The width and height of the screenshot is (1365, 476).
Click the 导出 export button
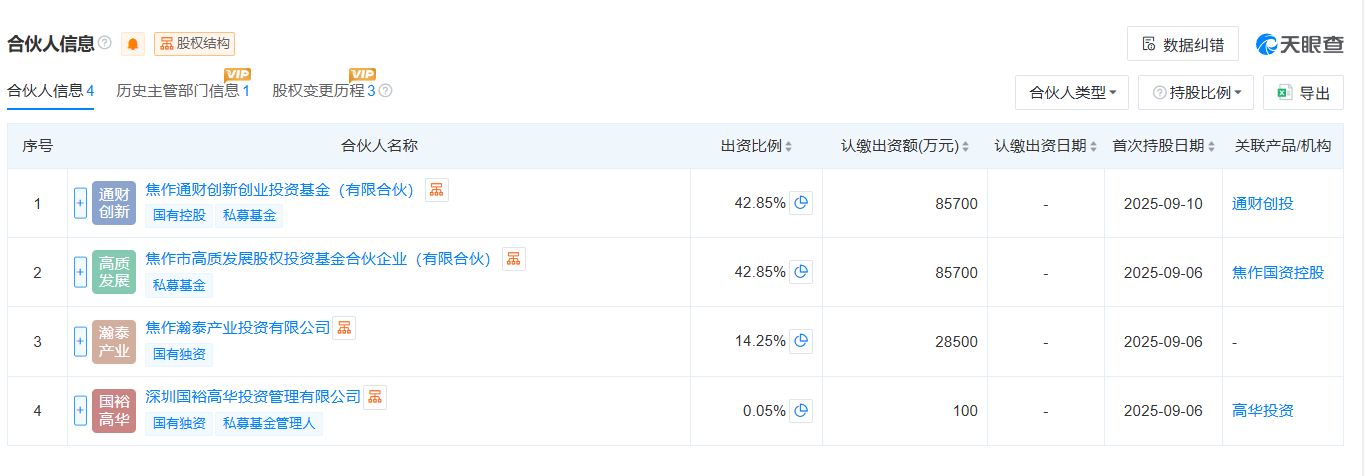click(1303, 93)
